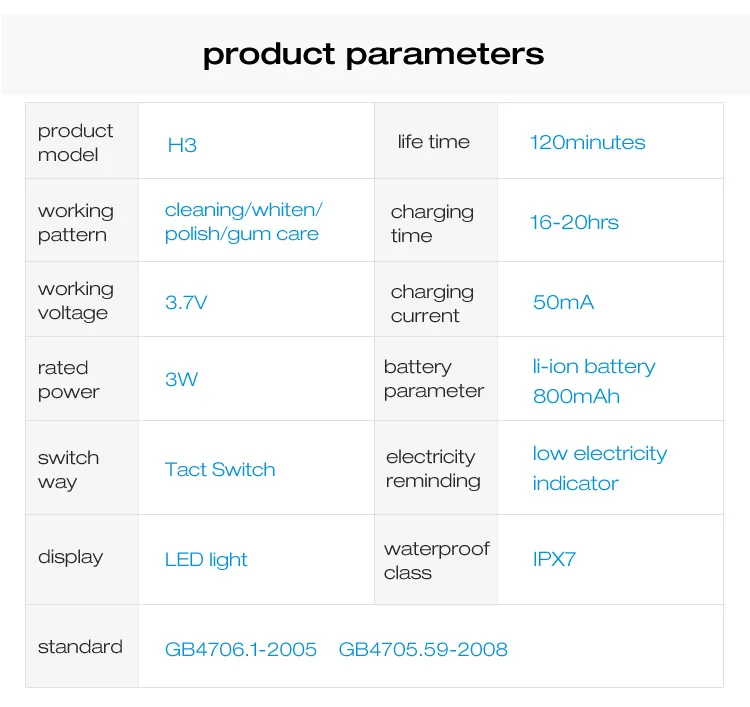Click the "battery parameter" label cell
This screenshot has height=707, width=750.
point(434,379)
